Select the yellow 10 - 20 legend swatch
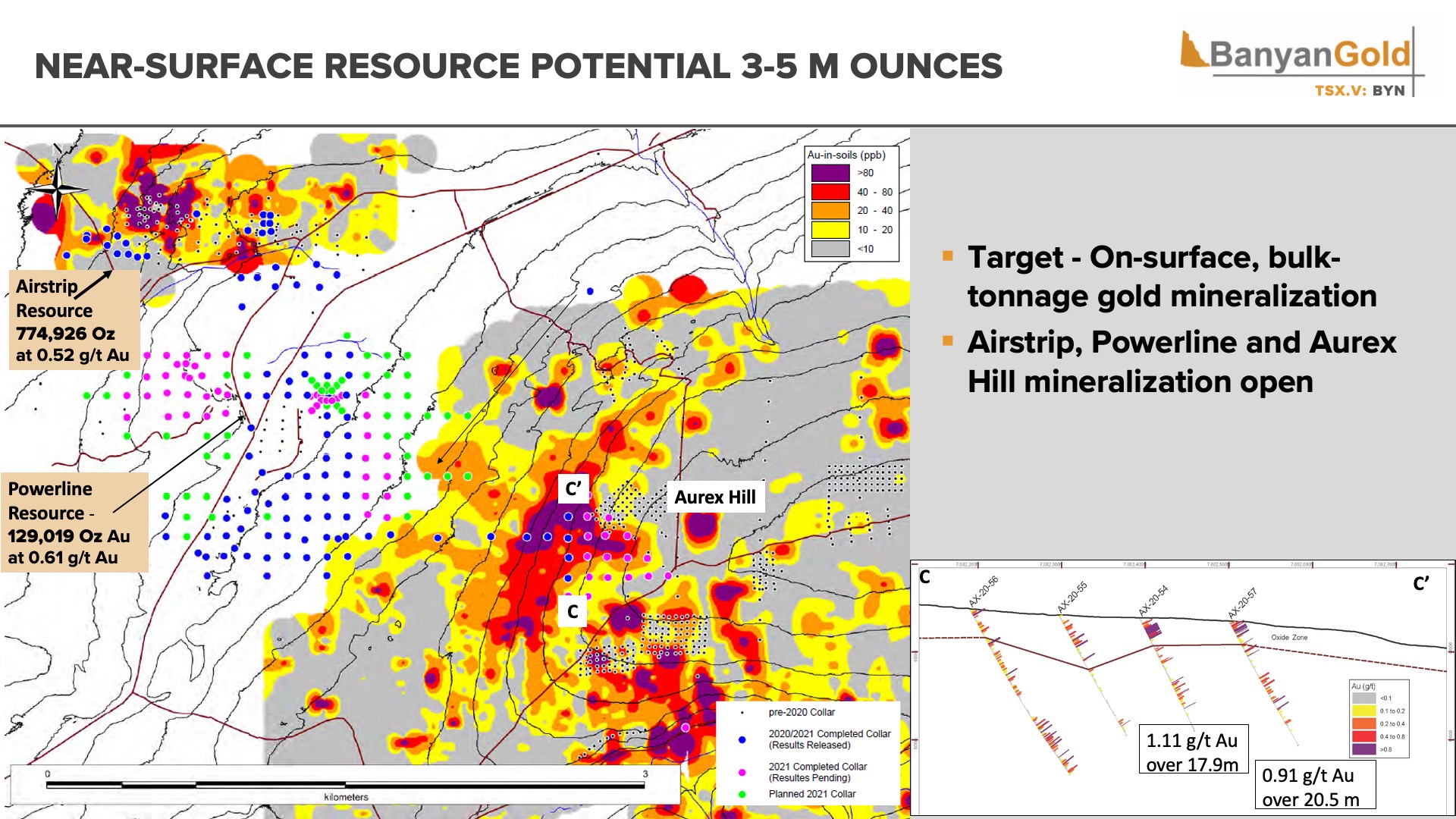The width and height of the screenshot is (1456, 819). [830, 230]
